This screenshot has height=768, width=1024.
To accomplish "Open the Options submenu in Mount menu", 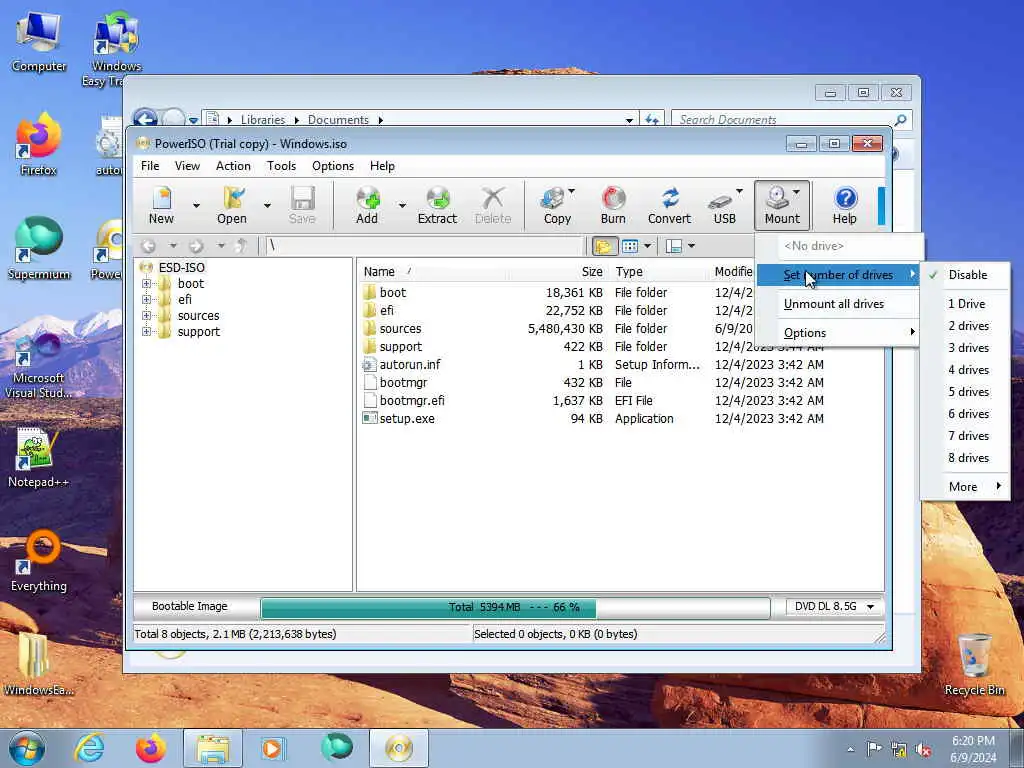I will pyautogui.click(x=837, y=333).
